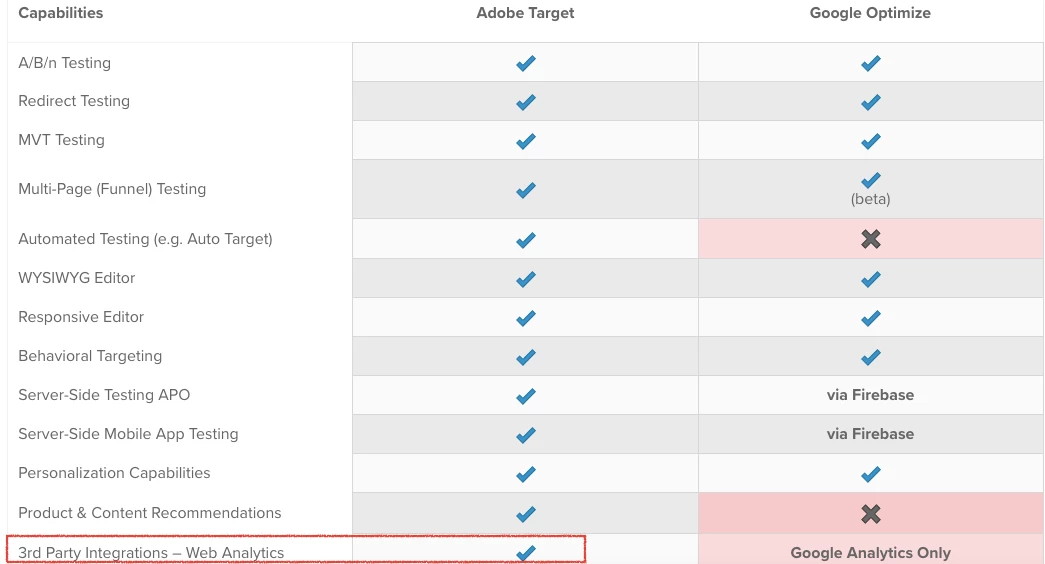Click Adobe Target checkmark for A/B/n Testing
This screenshot has width=1045, height=564.
click(525, 63)
